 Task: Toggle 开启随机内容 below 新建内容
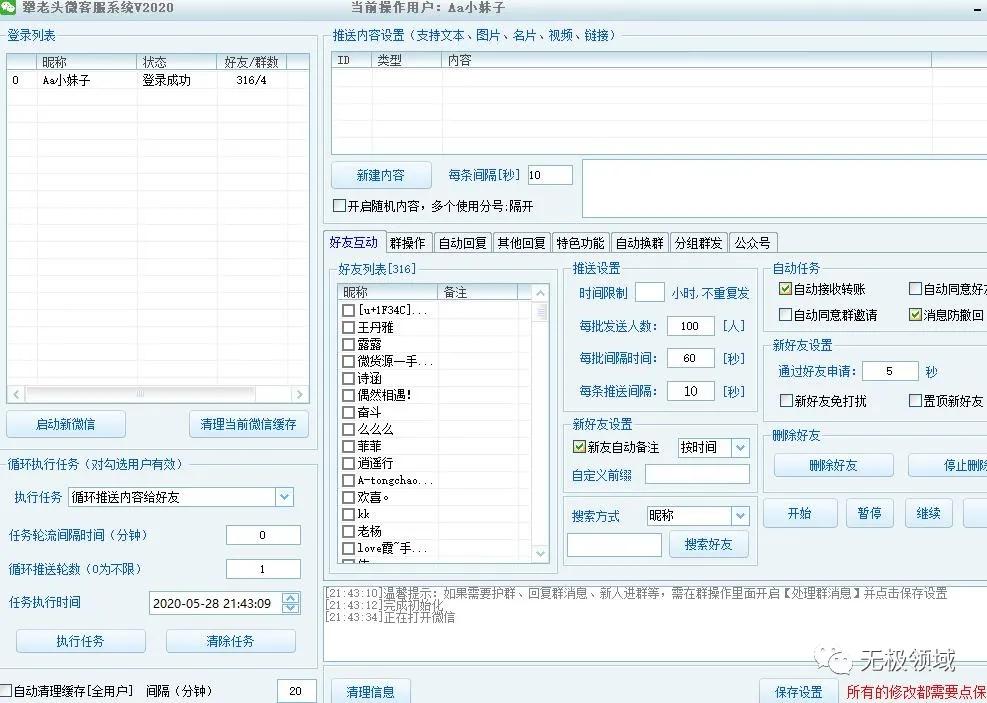pos(340,206)
